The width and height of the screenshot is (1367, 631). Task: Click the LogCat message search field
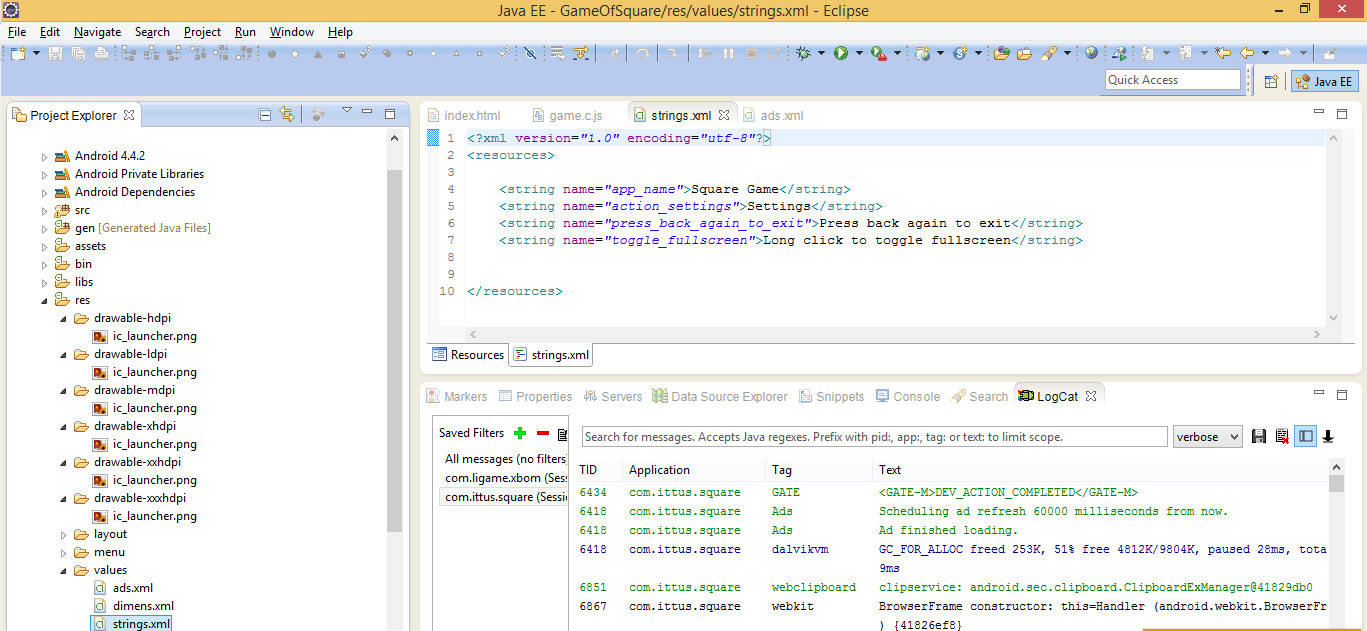coord(874,437)
